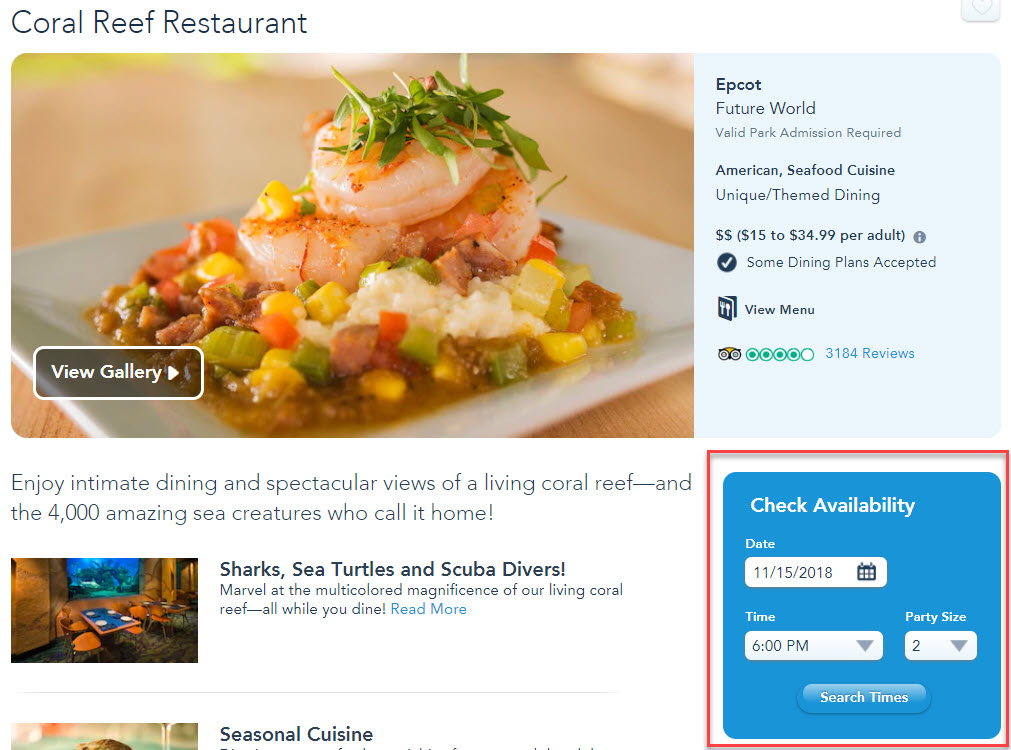1011x750 pixels.
Task: Click the TripAdvisor green rating circles
Action: [x=780, y=354]
